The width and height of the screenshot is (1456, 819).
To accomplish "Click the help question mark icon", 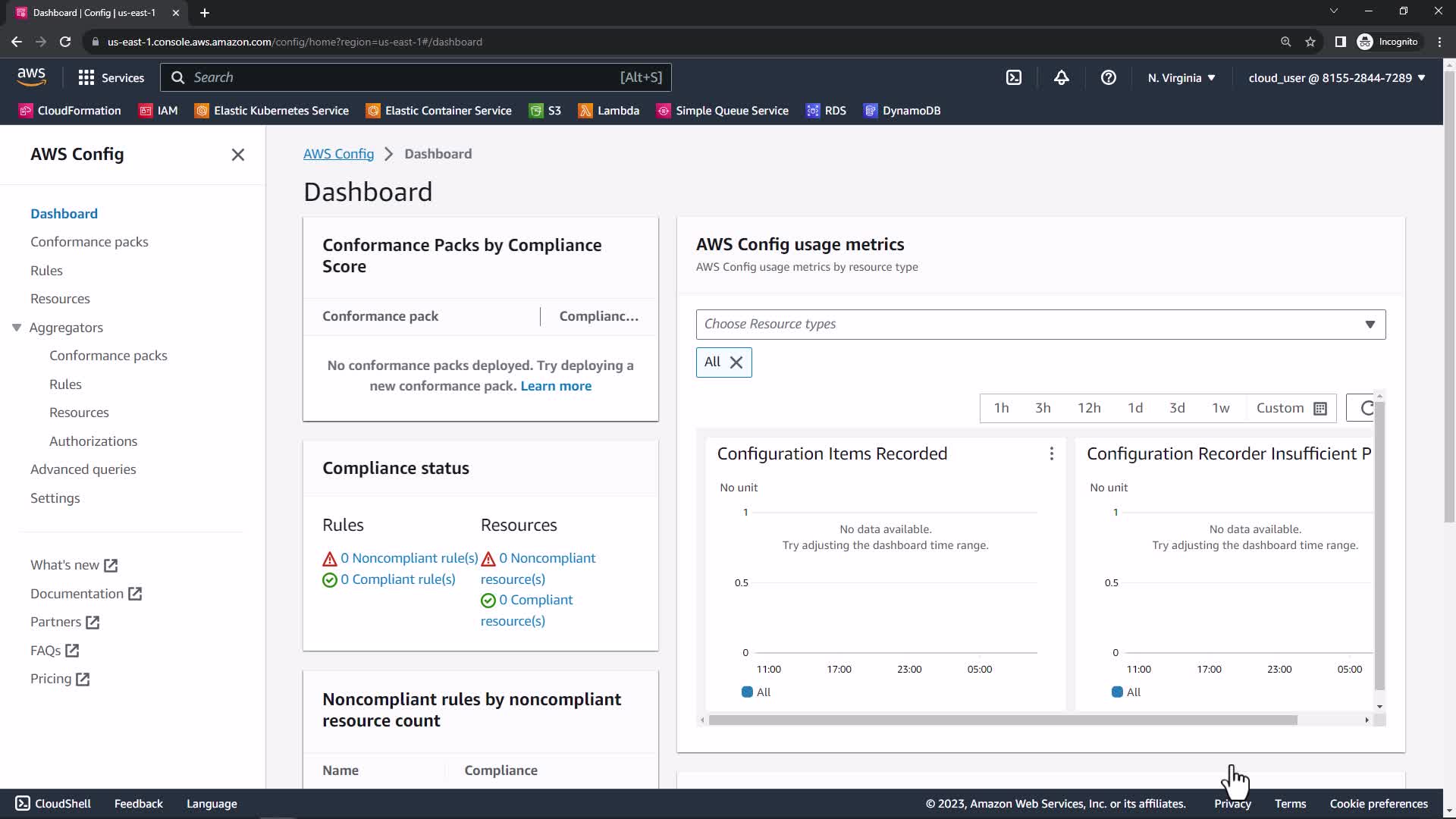I will (1108, 77).
